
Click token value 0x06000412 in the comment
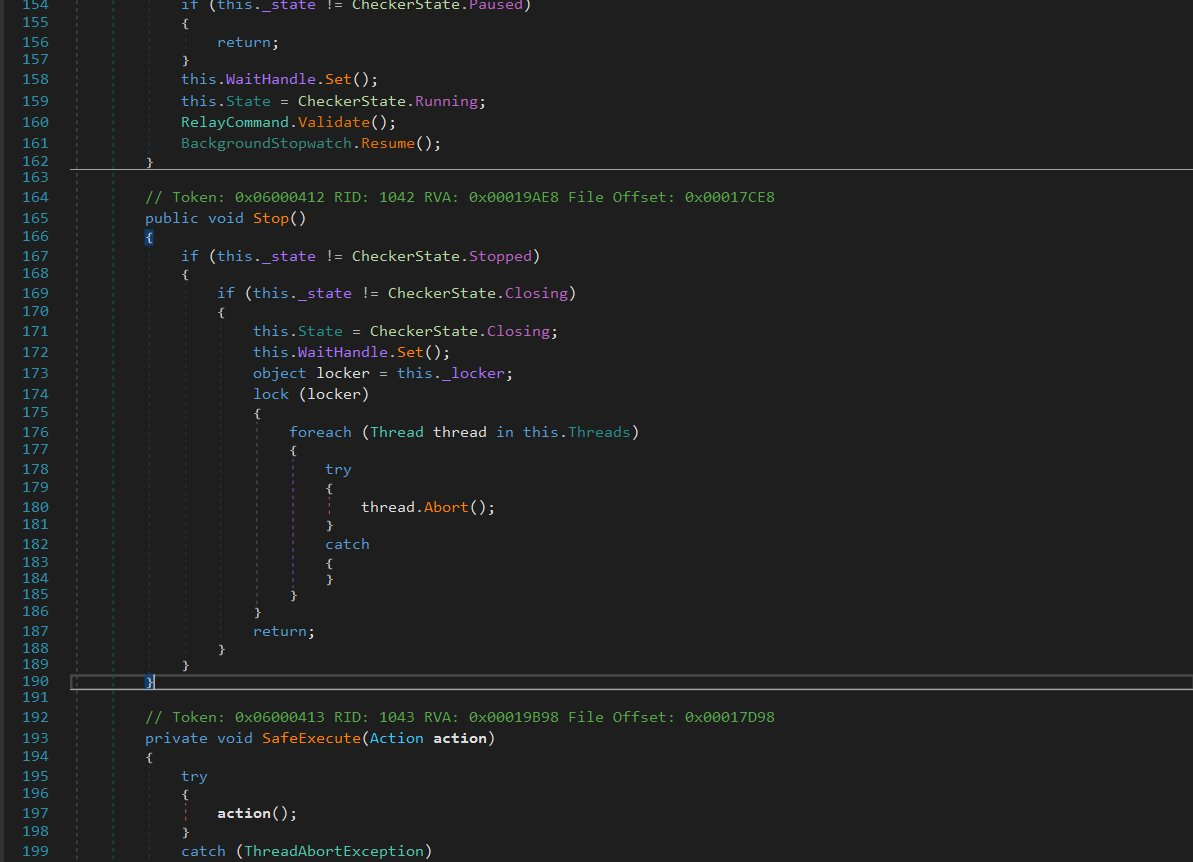point(279,198)
